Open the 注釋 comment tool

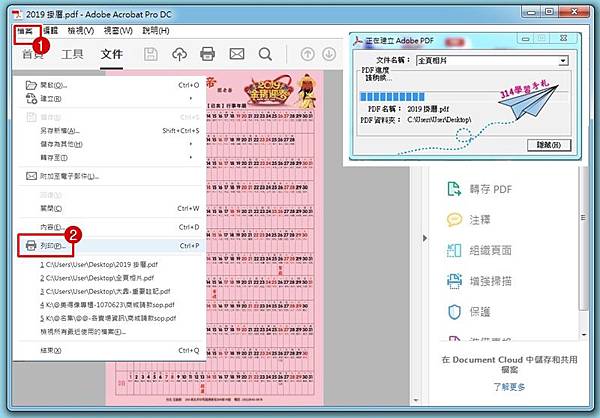pos(469,220)
